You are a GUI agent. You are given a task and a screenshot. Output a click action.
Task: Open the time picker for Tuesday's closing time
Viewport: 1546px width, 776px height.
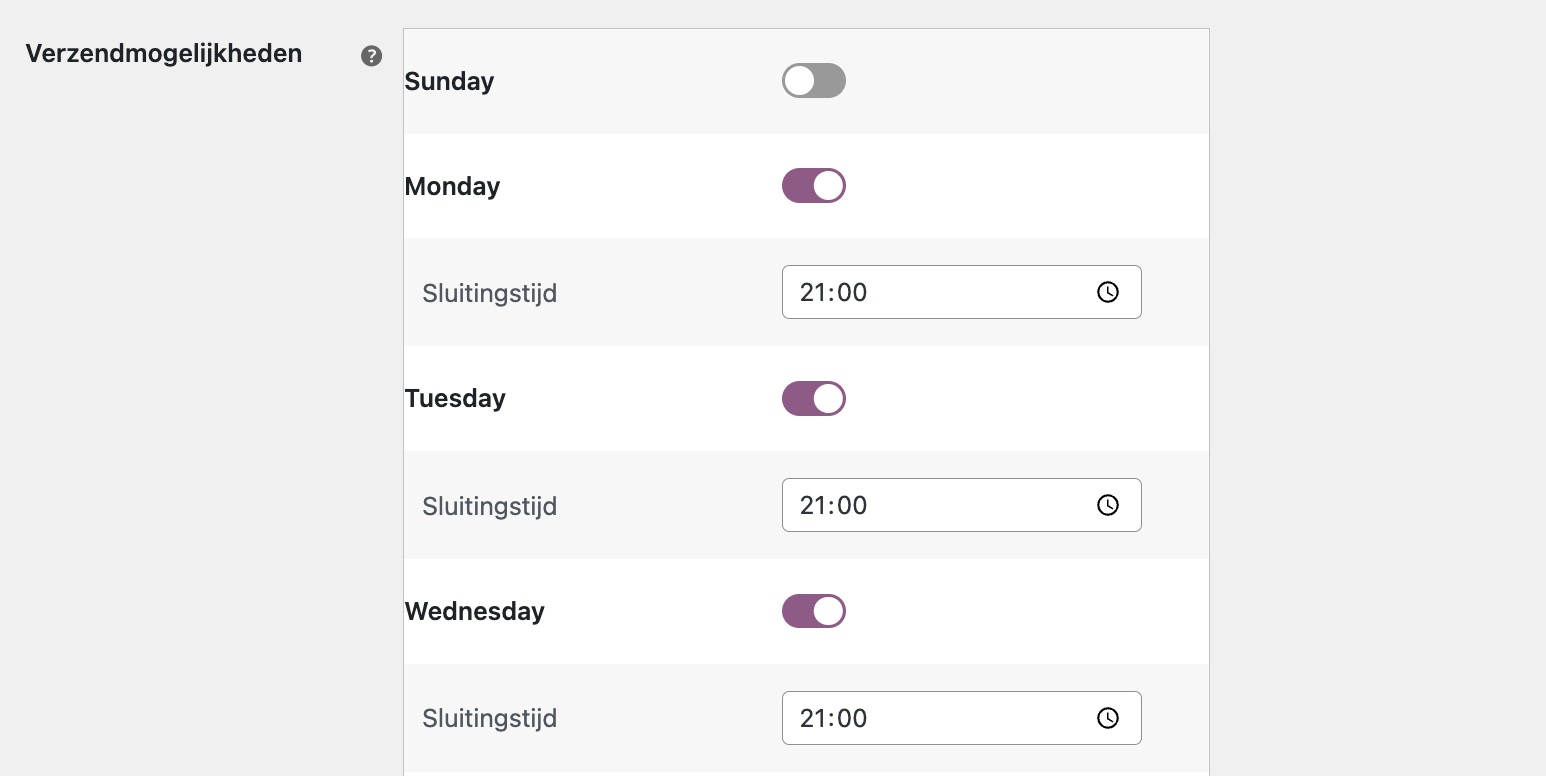click(1107, 505)
